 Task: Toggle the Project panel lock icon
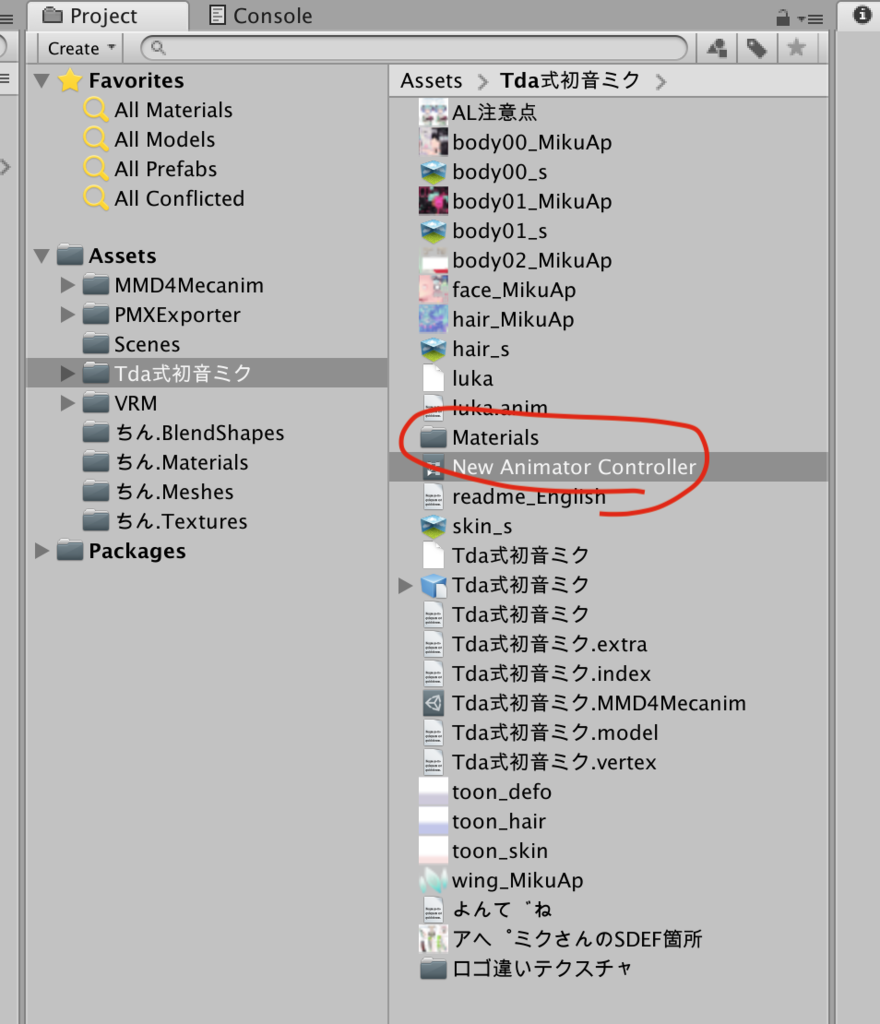click(x=783, y=18)
